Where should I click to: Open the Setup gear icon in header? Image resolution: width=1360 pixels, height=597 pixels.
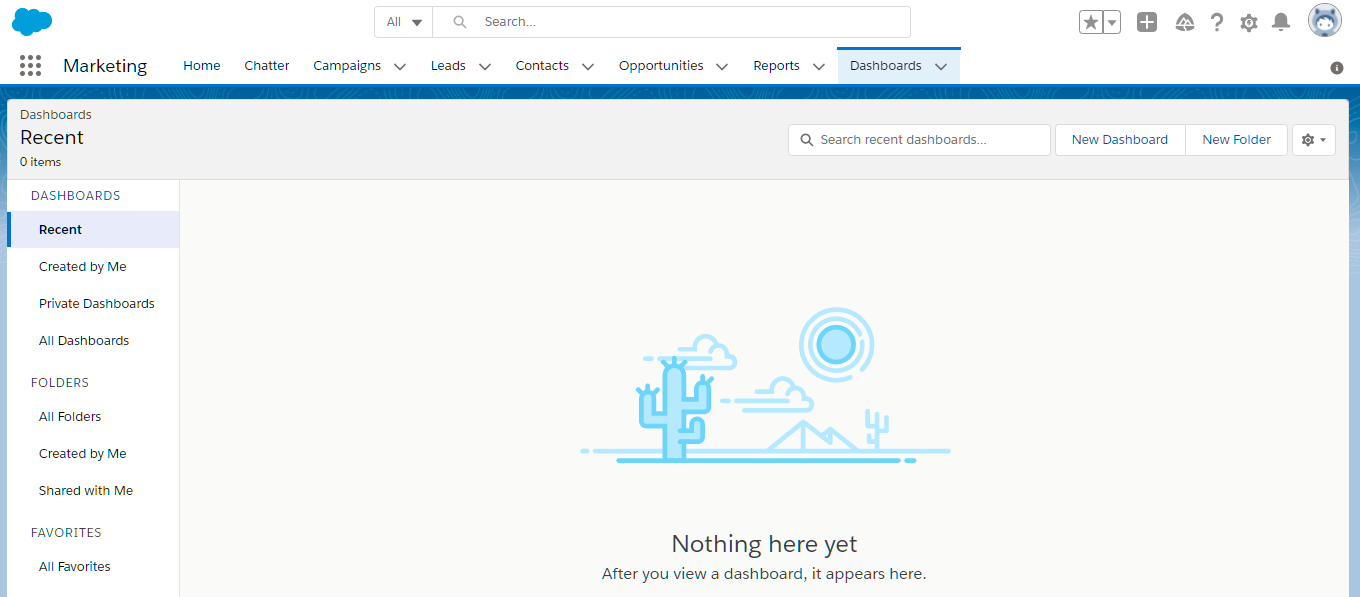coord(1249,22)
